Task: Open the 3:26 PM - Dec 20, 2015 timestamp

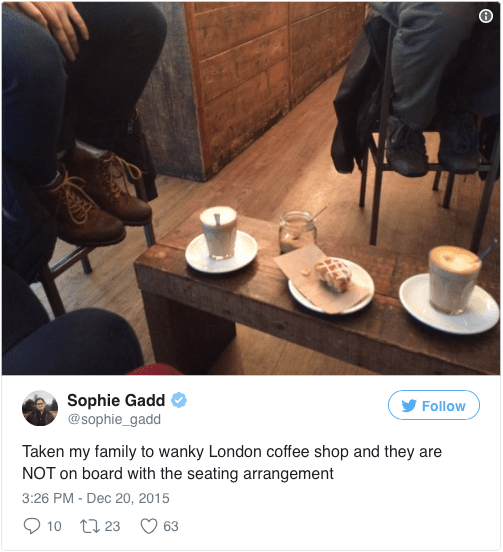Action: point(96,498)
